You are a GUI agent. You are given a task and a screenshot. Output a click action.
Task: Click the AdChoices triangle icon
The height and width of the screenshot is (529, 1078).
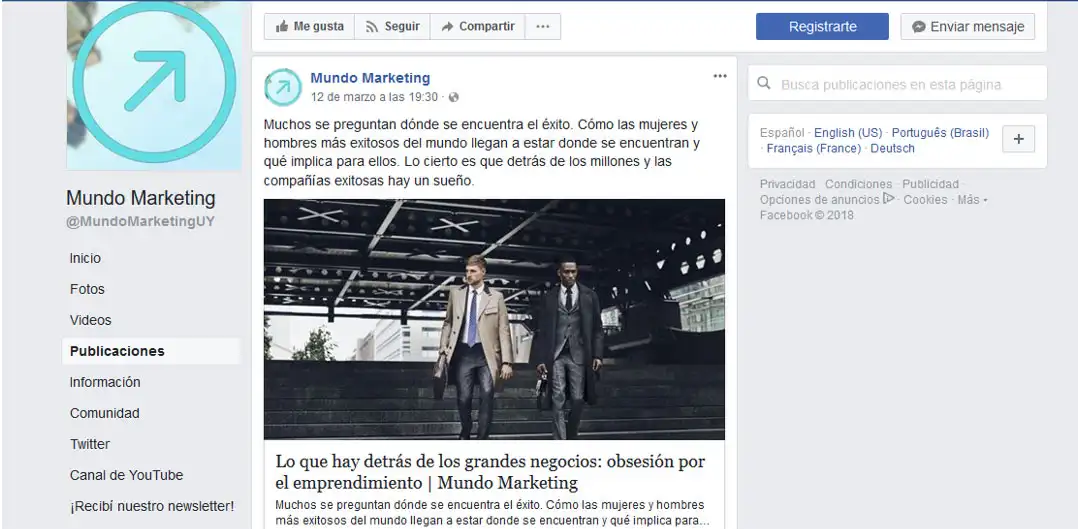[x=889, y=199]
